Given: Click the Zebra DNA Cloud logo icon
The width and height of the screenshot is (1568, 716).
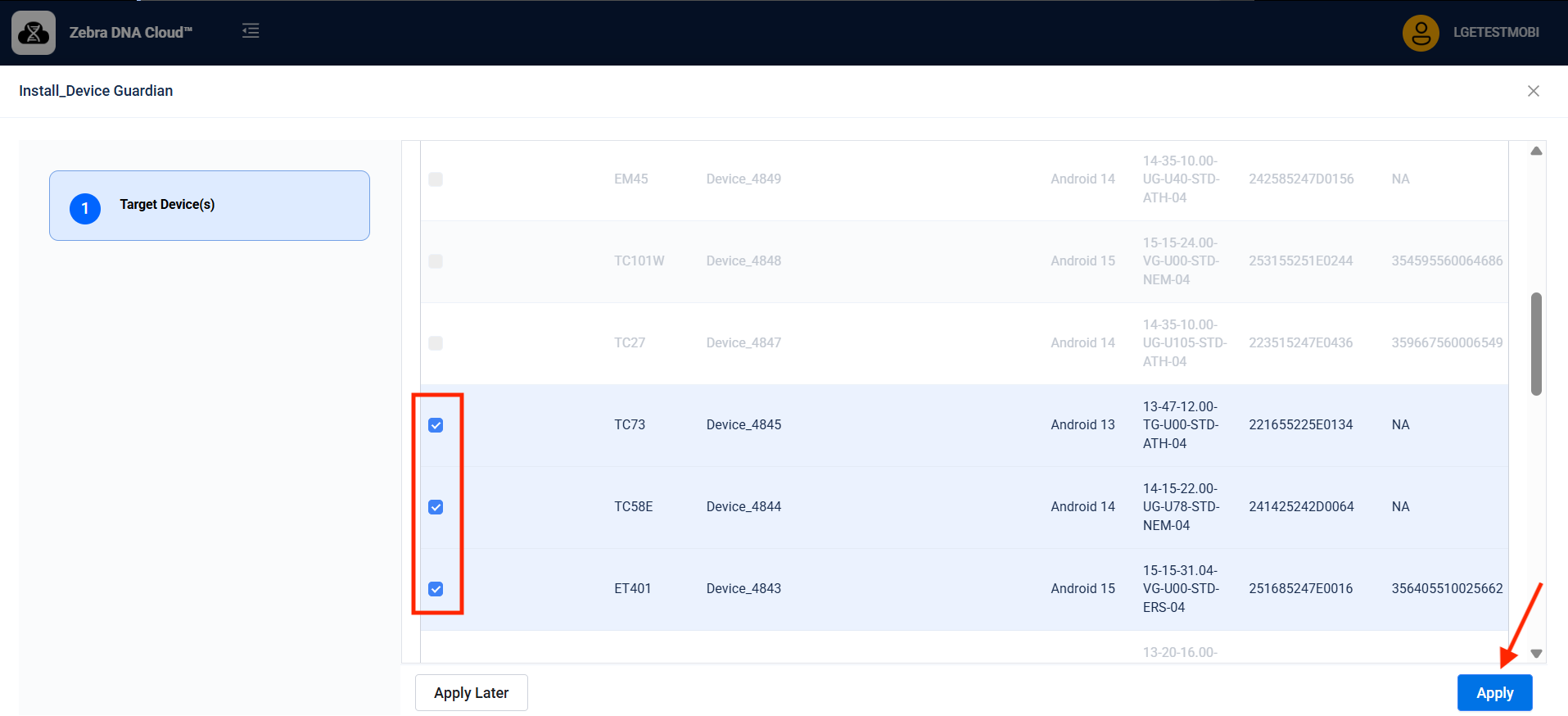Looking at the screenshot, I should pos(34,33).
